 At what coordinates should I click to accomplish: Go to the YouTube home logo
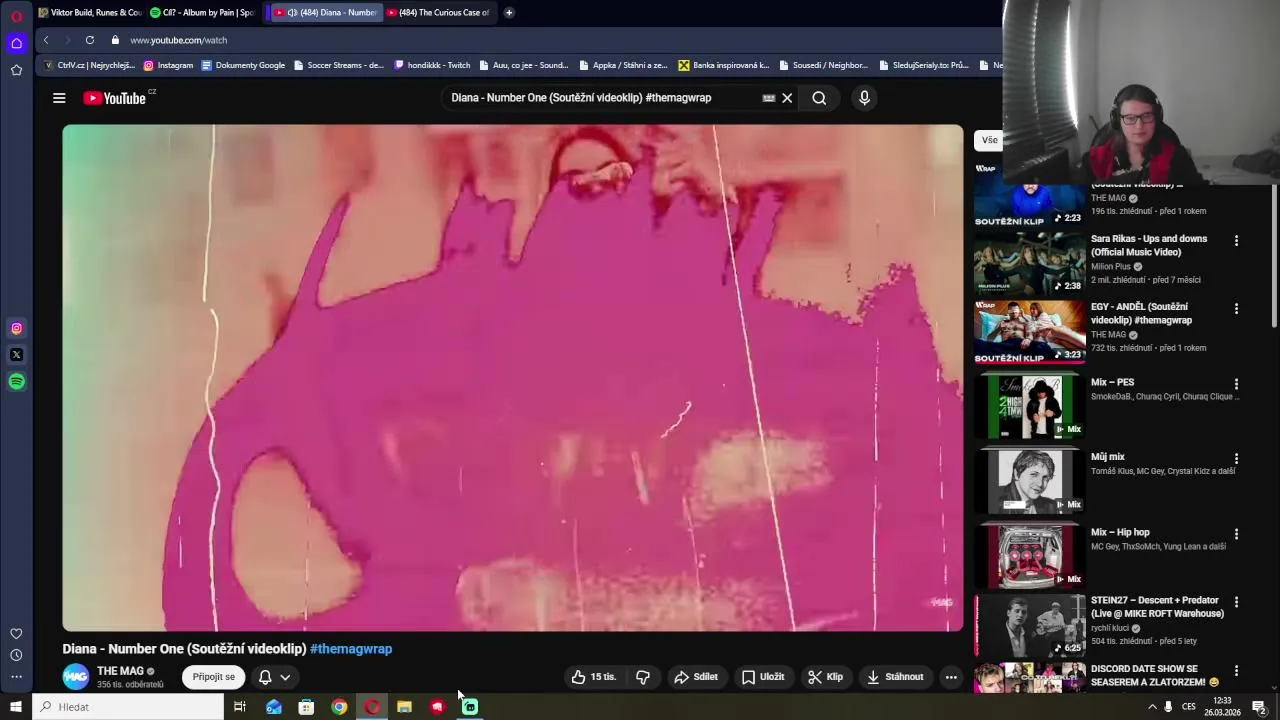click(x=114, y=98)
